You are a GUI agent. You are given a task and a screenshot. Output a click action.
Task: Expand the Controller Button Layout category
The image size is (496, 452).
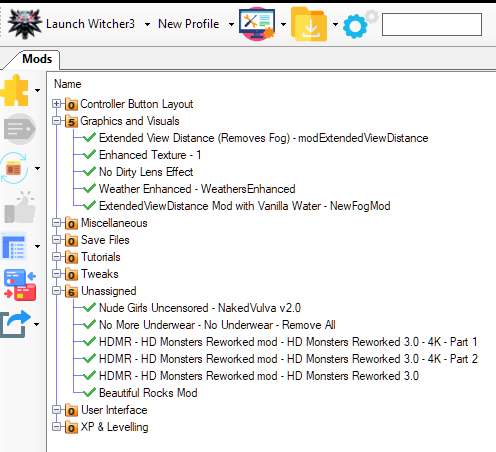click(x=56, y=104)
